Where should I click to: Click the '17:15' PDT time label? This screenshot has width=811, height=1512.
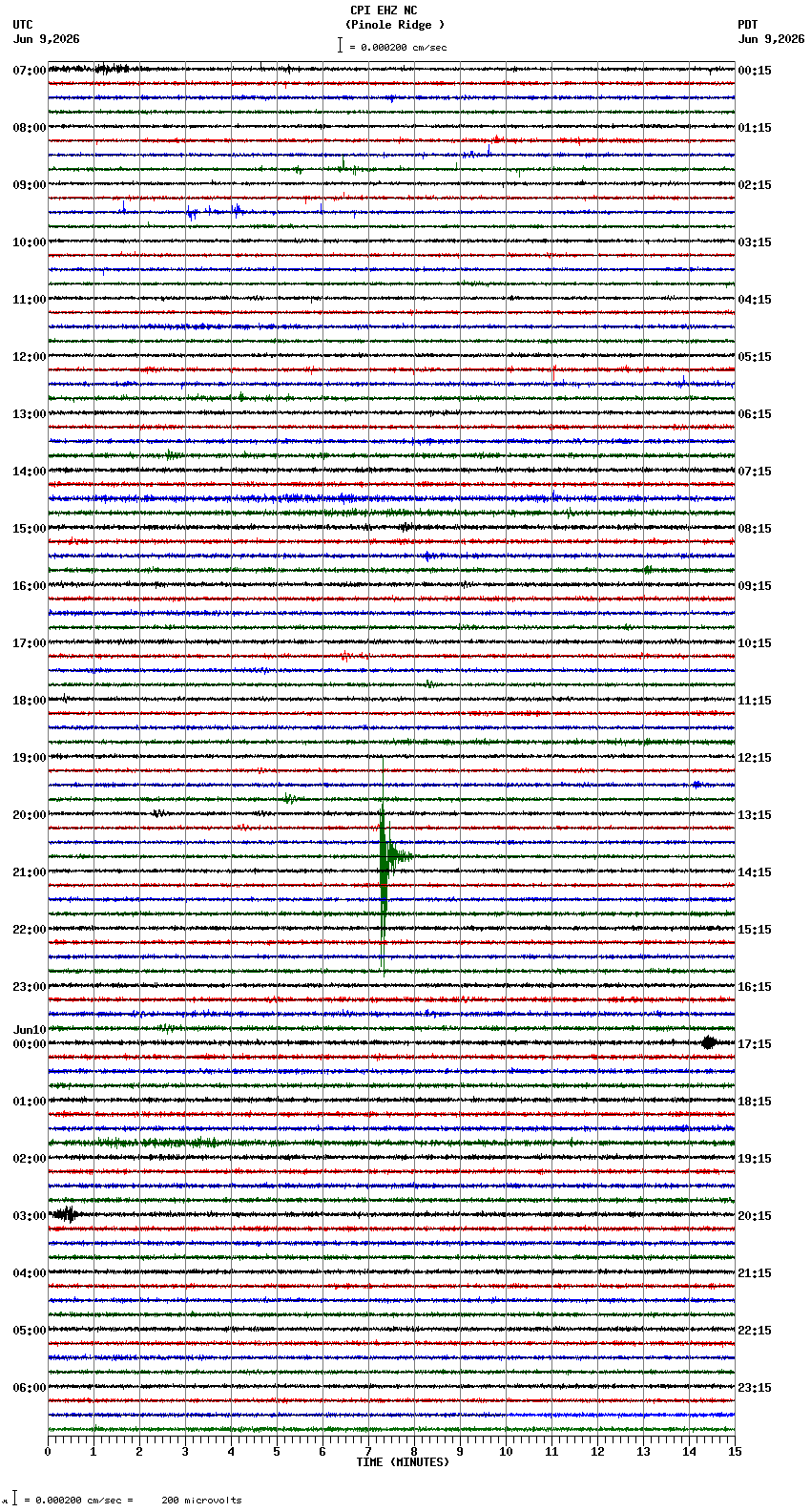(x=755, y=1044)
